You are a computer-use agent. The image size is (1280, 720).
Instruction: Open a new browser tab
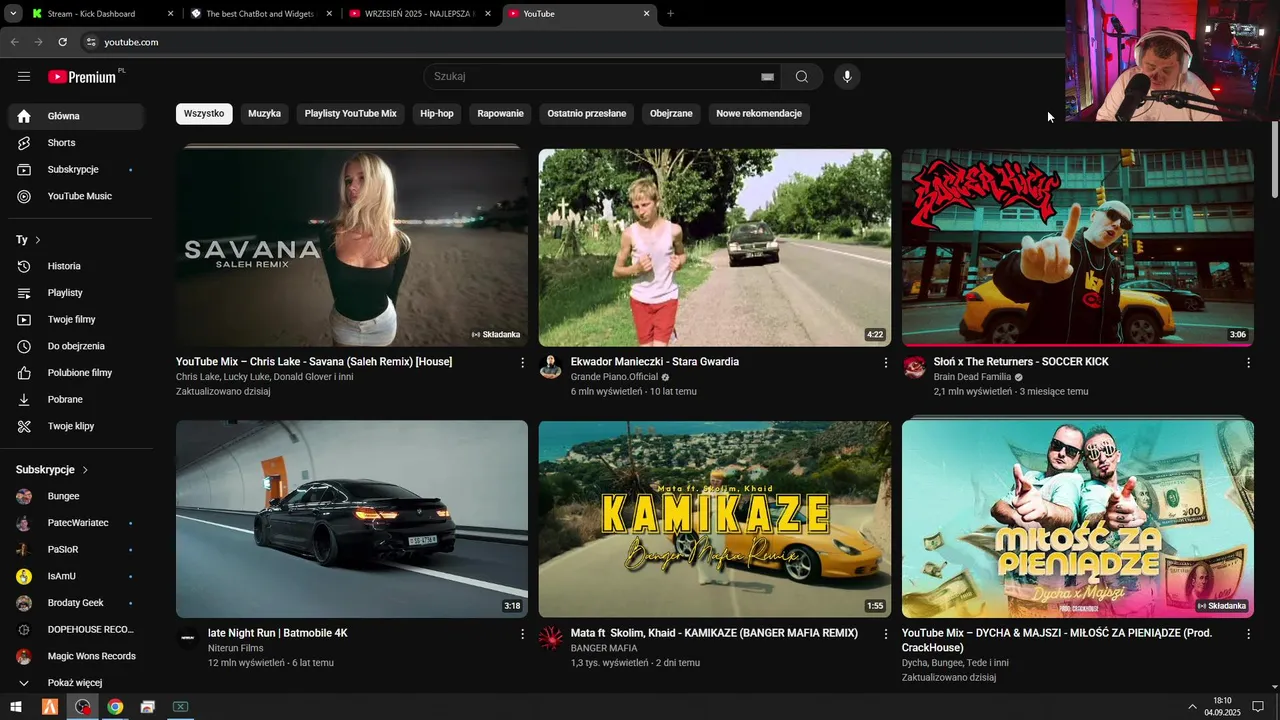(x=670, y=14)
